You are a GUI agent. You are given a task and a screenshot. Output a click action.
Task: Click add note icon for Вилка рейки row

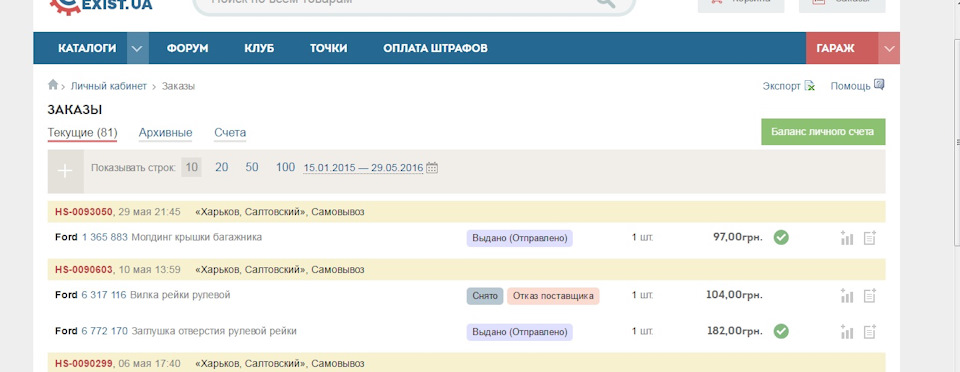point(870,296)
